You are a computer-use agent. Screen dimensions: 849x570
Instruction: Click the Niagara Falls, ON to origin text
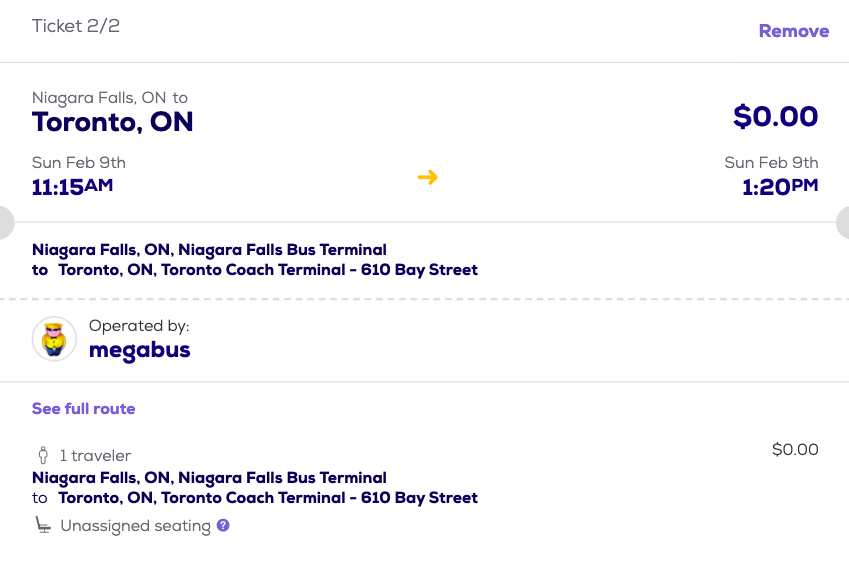point(110,98)
